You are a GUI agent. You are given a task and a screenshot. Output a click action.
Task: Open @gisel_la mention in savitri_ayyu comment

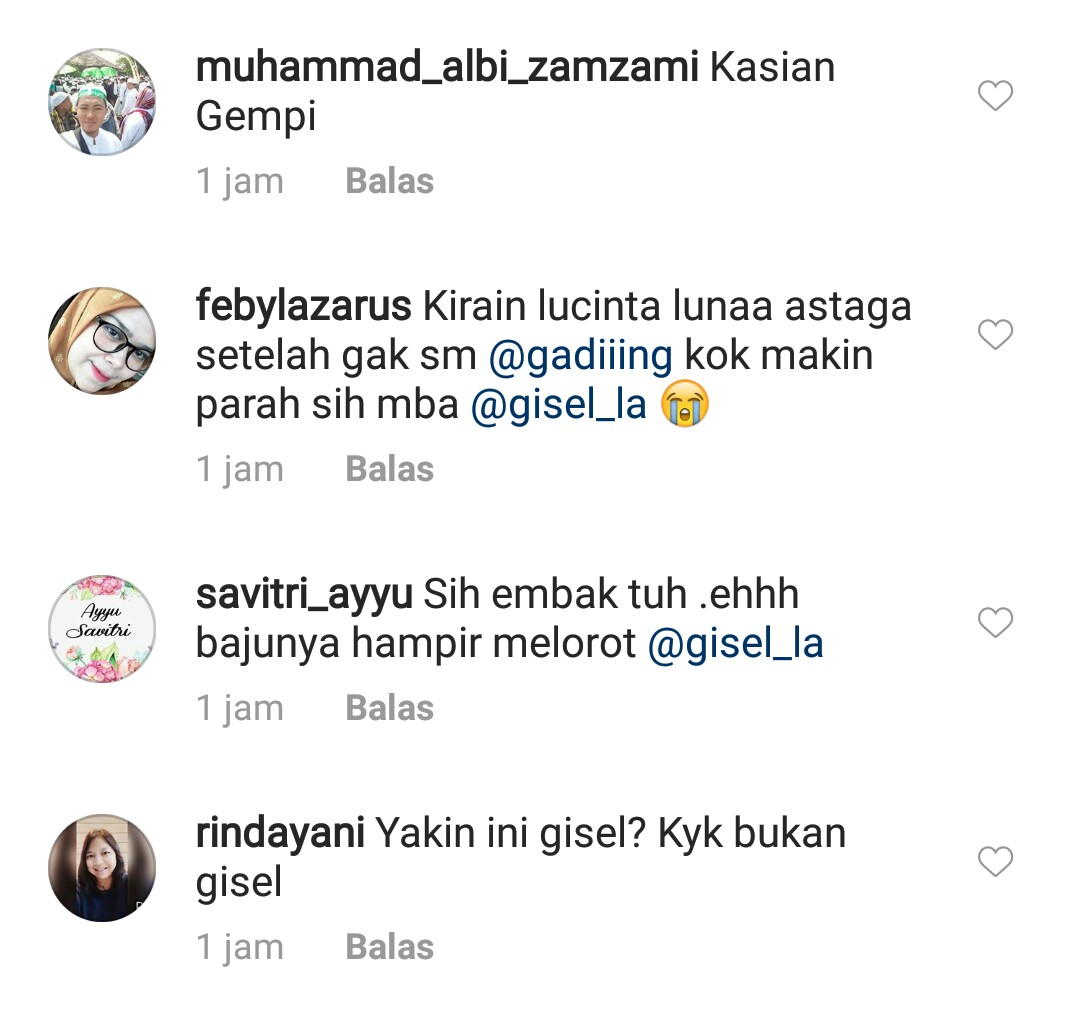click(x=736, y=645)
